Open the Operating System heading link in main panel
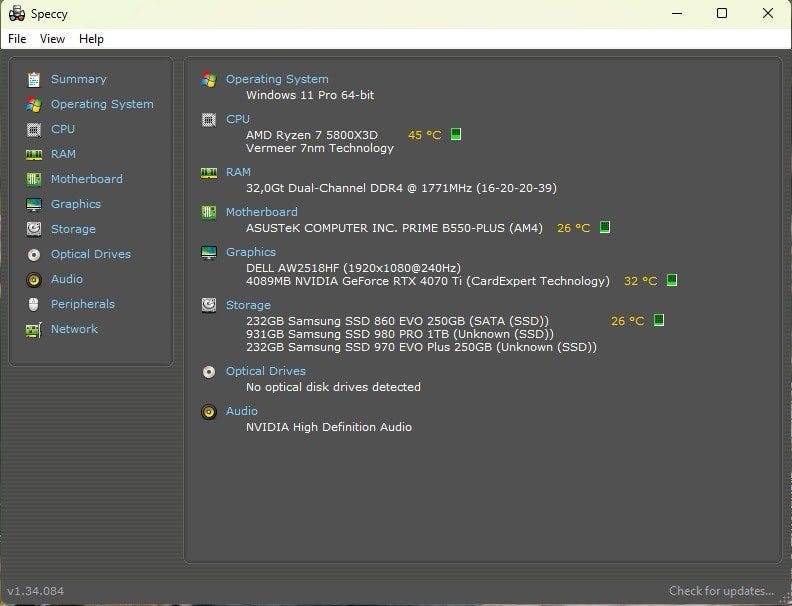 click(x=277, y=79)
